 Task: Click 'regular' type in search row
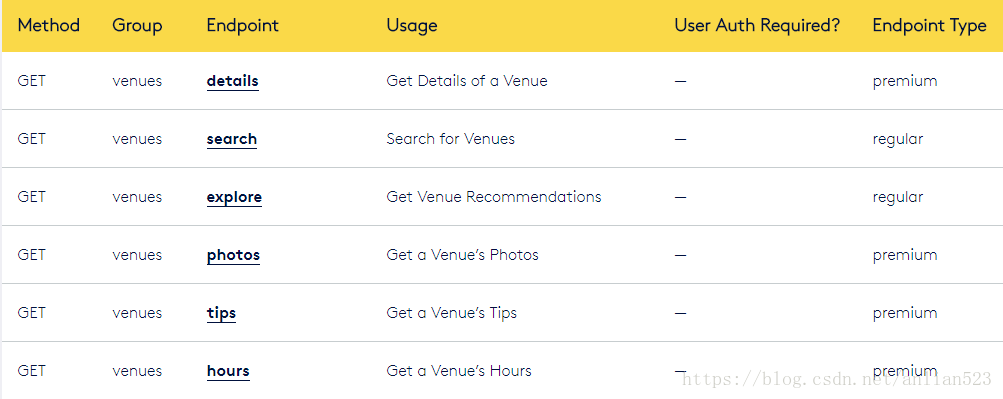897,139
